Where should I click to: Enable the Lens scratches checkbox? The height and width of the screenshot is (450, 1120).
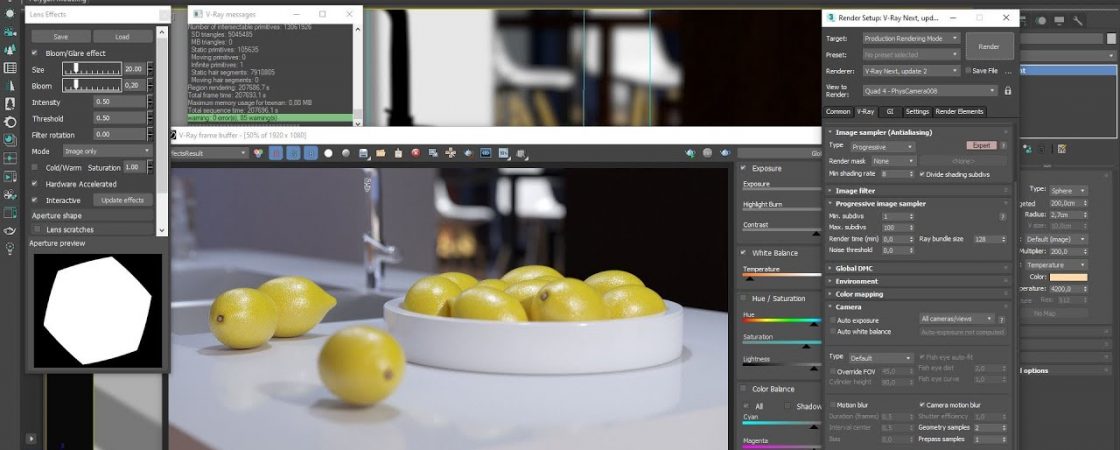click(x=37, y=229)
